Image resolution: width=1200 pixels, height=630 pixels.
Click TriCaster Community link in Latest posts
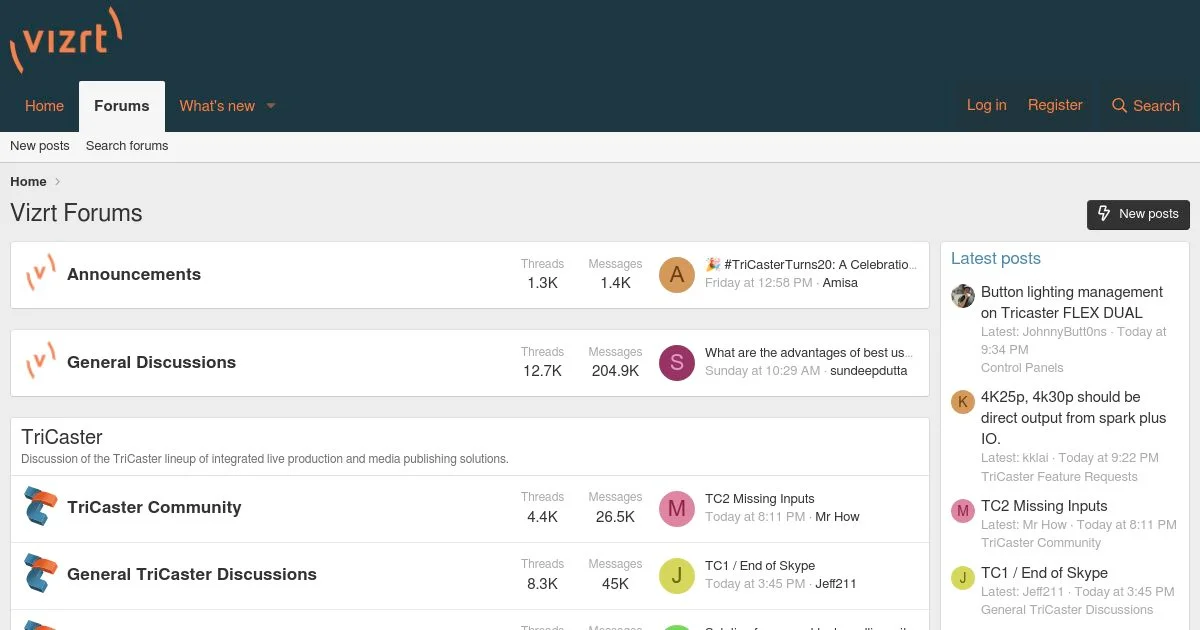pos(1041,543)
